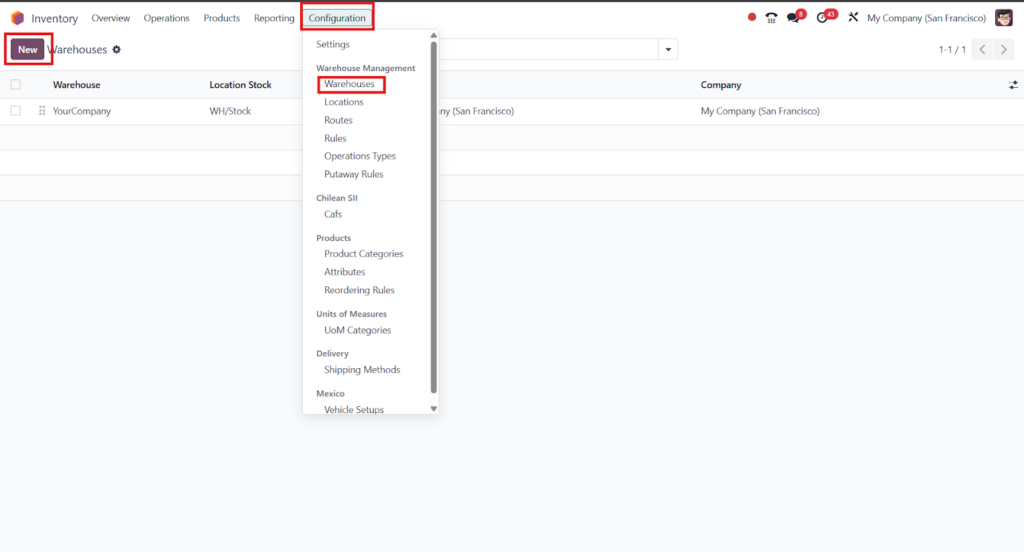Click the Warehouses breadcrumb title
1024x552 pixels.
[77, 50]
